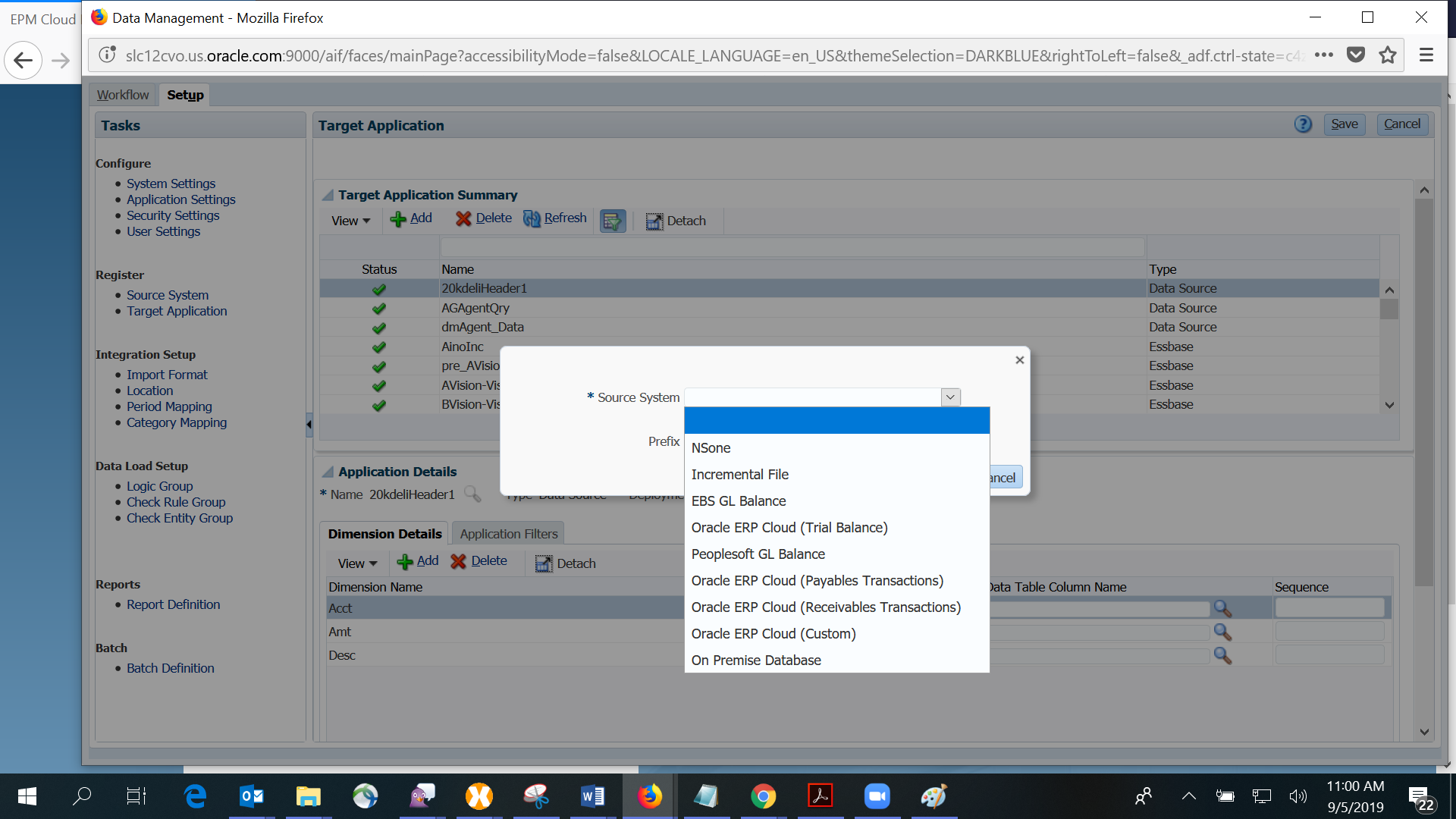Click search magnifier icon next to application name
The image size is (1456, 819).
tap(472, 494)
